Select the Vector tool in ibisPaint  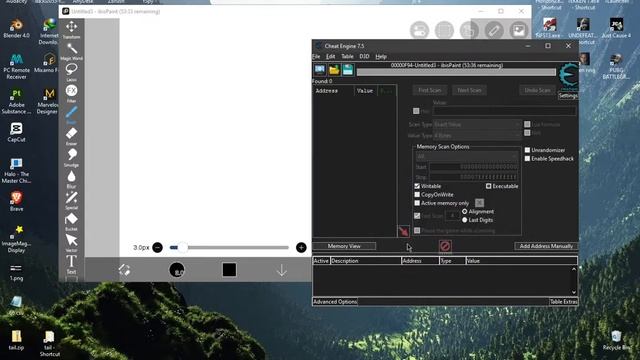tap(71, 242)
